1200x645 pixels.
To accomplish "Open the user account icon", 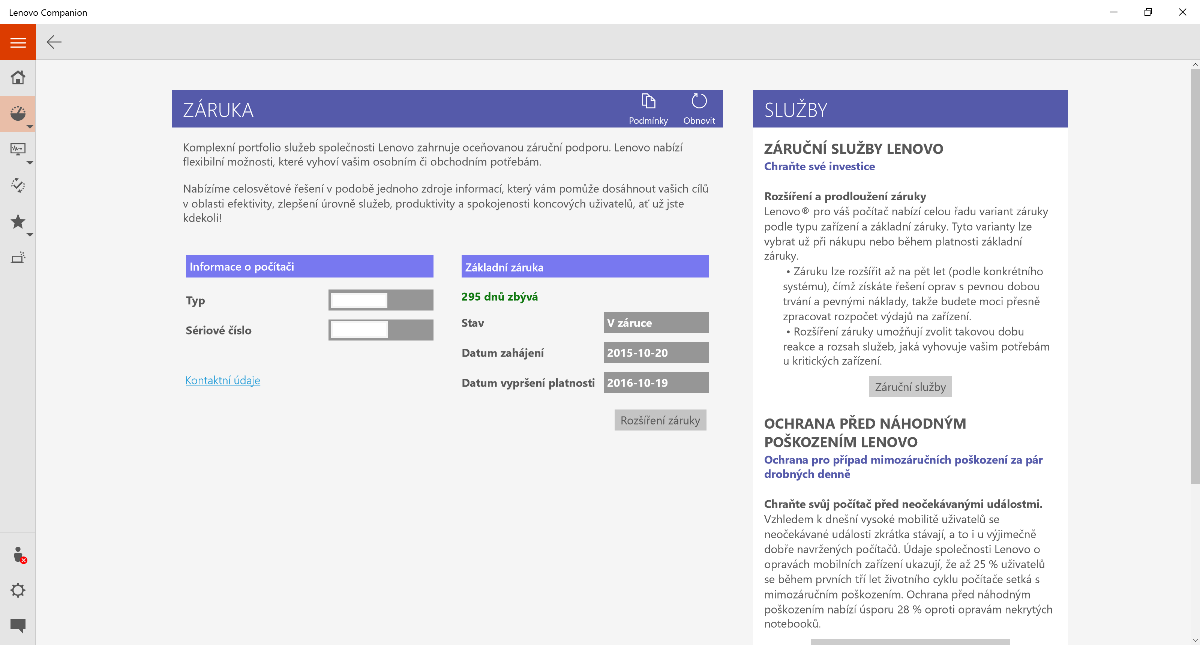I will click(x=18, y=555).
